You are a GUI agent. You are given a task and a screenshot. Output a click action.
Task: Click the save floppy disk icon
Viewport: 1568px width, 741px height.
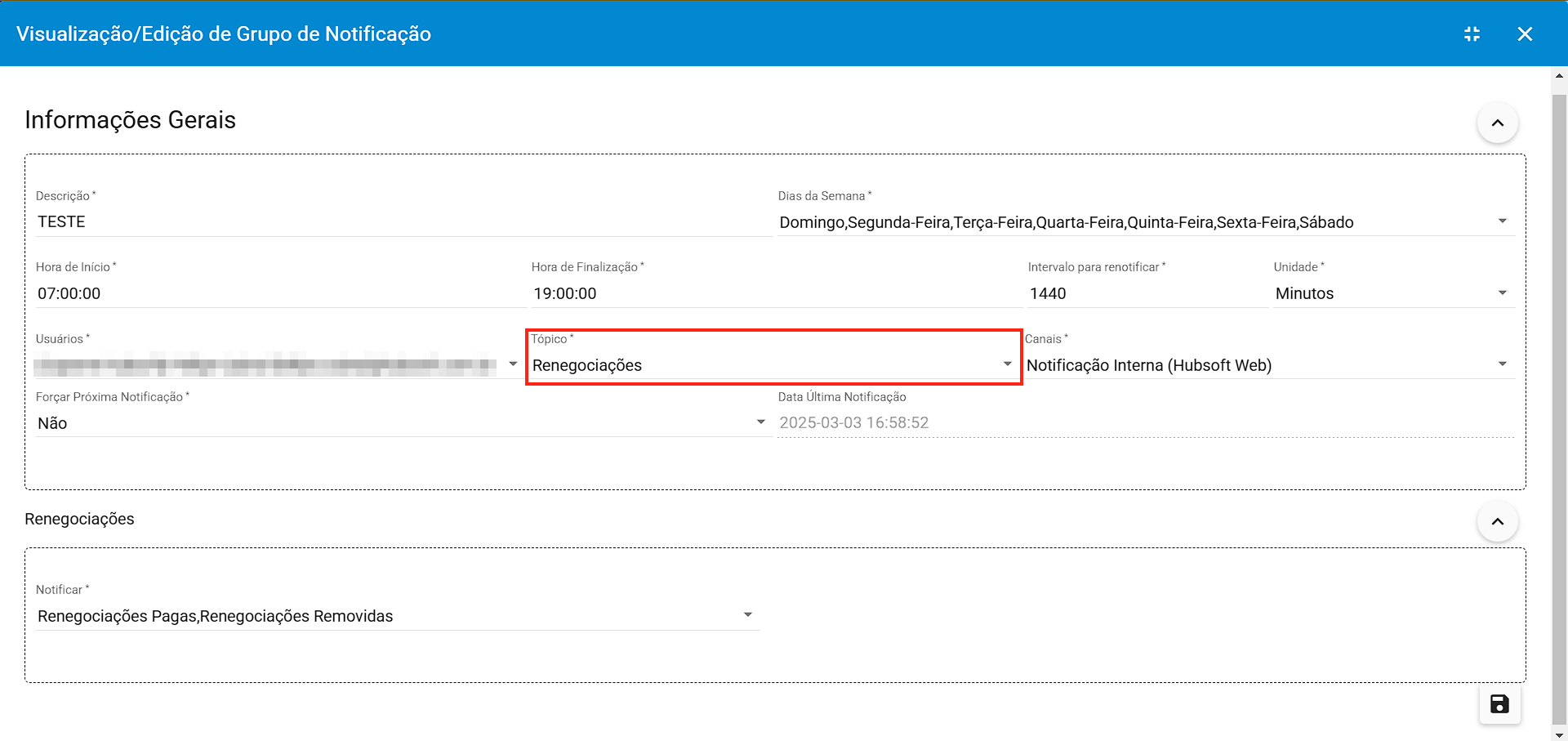coord(1499,704)
